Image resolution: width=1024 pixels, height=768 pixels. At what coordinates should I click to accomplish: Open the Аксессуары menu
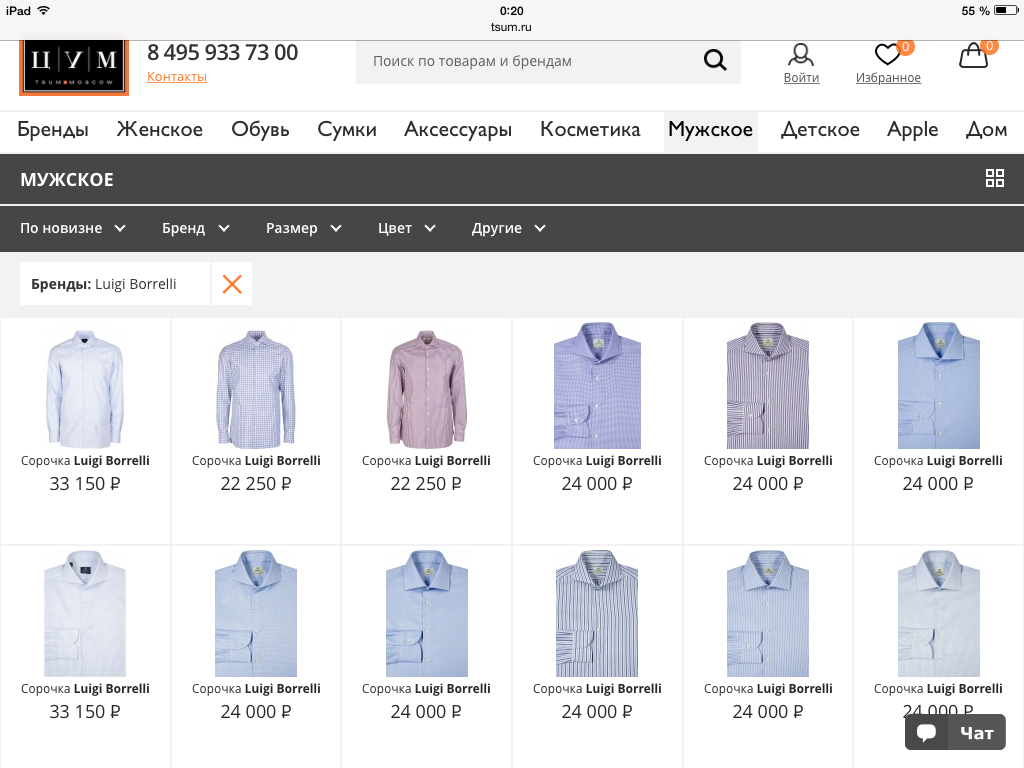pos(458,129)
